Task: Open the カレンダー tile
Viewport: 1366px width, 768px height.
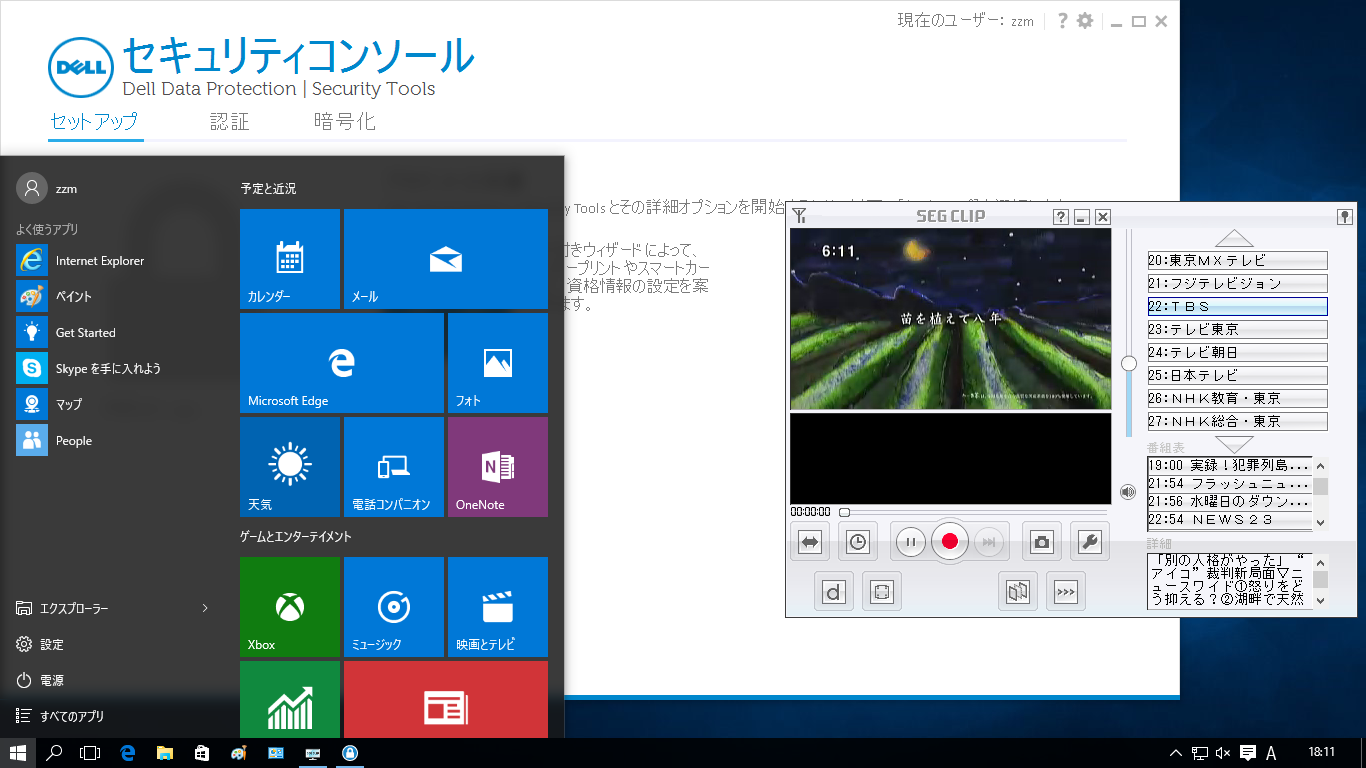Action: point(290,259)
